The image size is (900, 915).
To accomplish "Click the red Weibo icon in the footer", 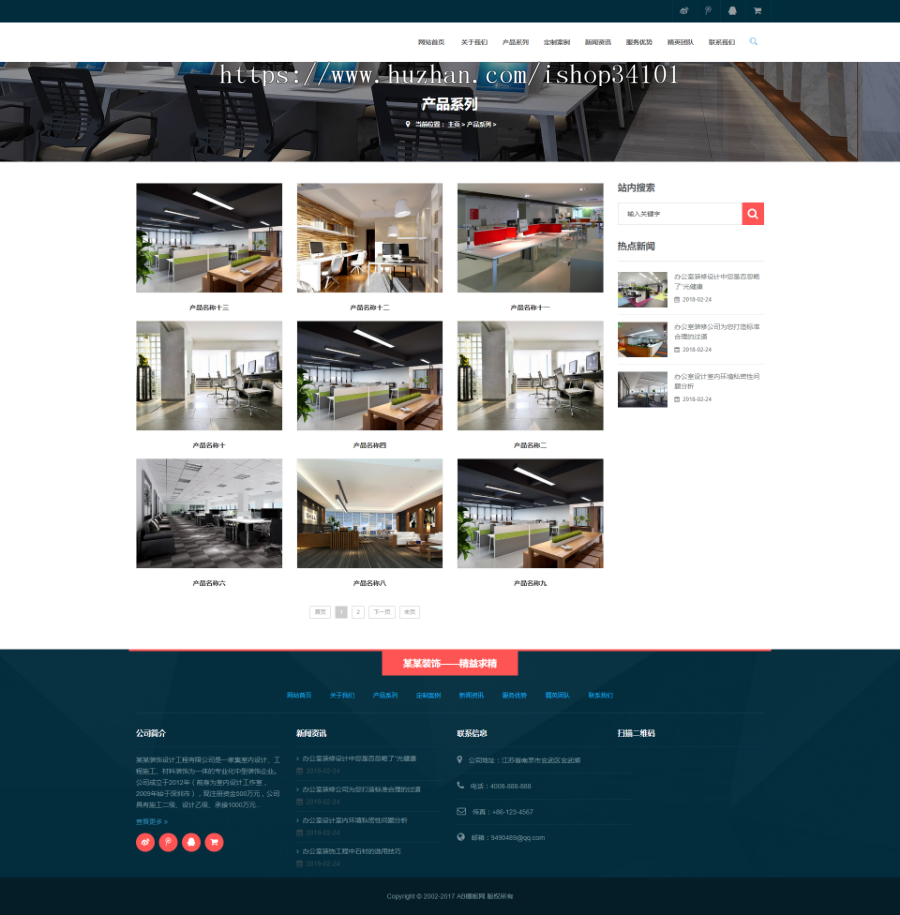I will click(x=145, y=843).
